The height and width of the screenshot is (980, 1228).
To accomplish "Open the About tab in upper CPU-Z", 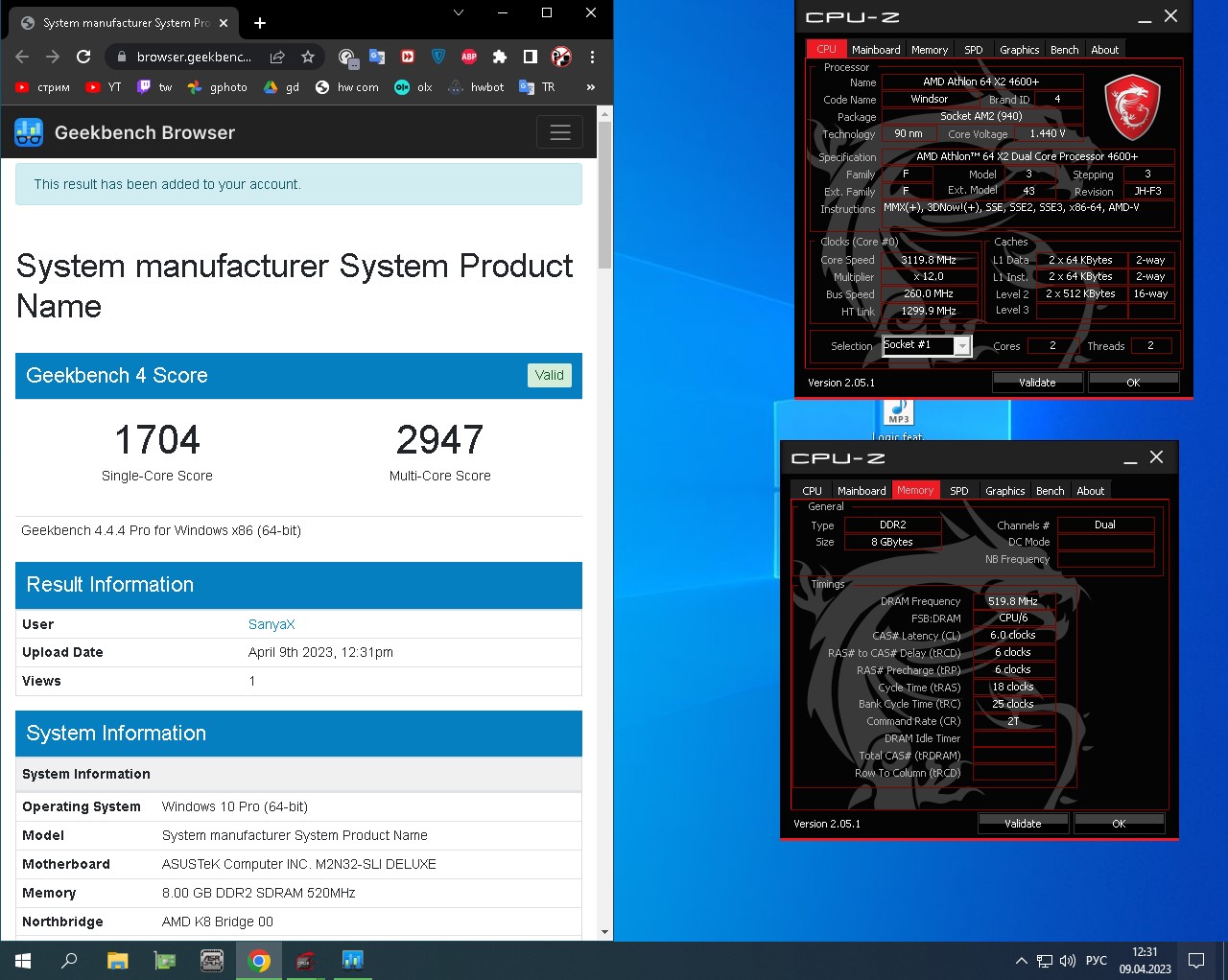I will (1105, 50).
